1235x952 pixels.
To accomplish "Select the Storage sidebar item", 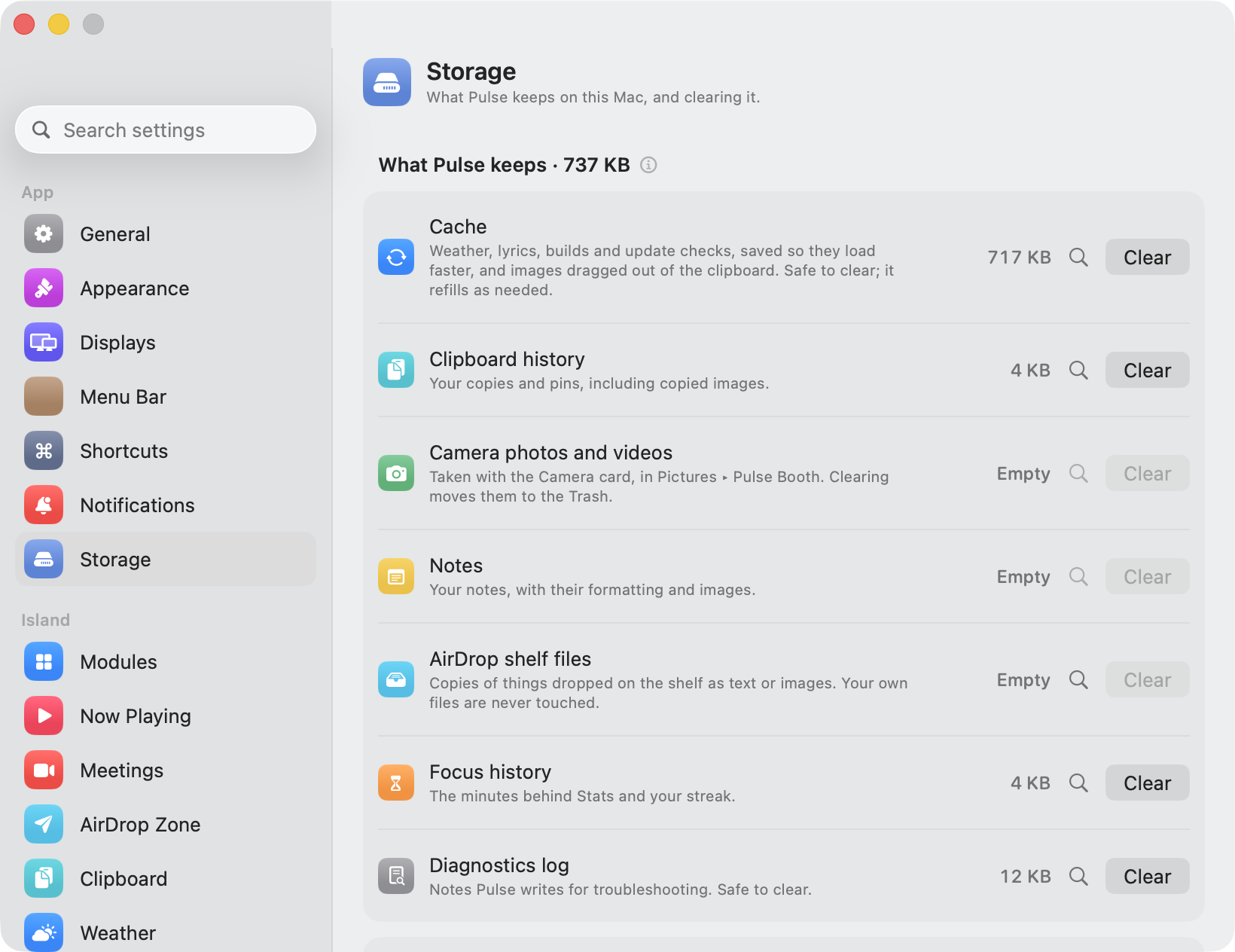I will point(166,559).
